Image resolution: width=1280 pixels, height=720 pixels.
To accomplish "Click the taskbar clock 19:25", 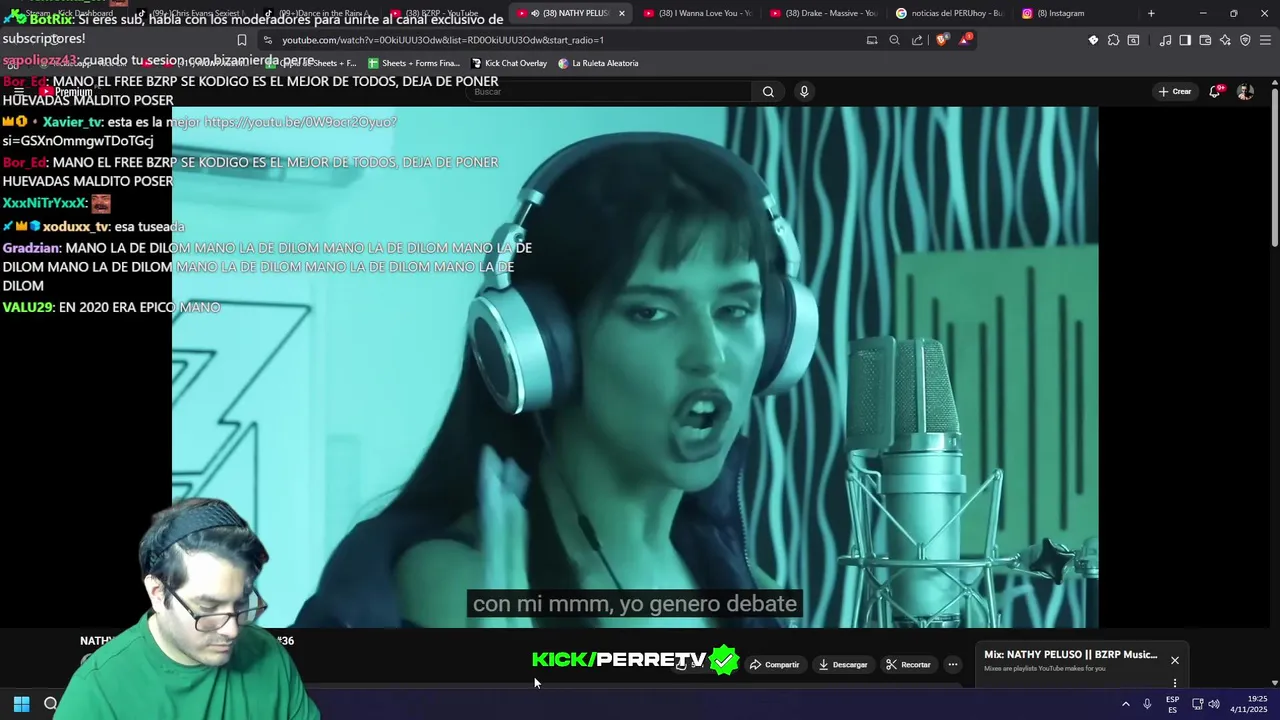I will 1249,704.
